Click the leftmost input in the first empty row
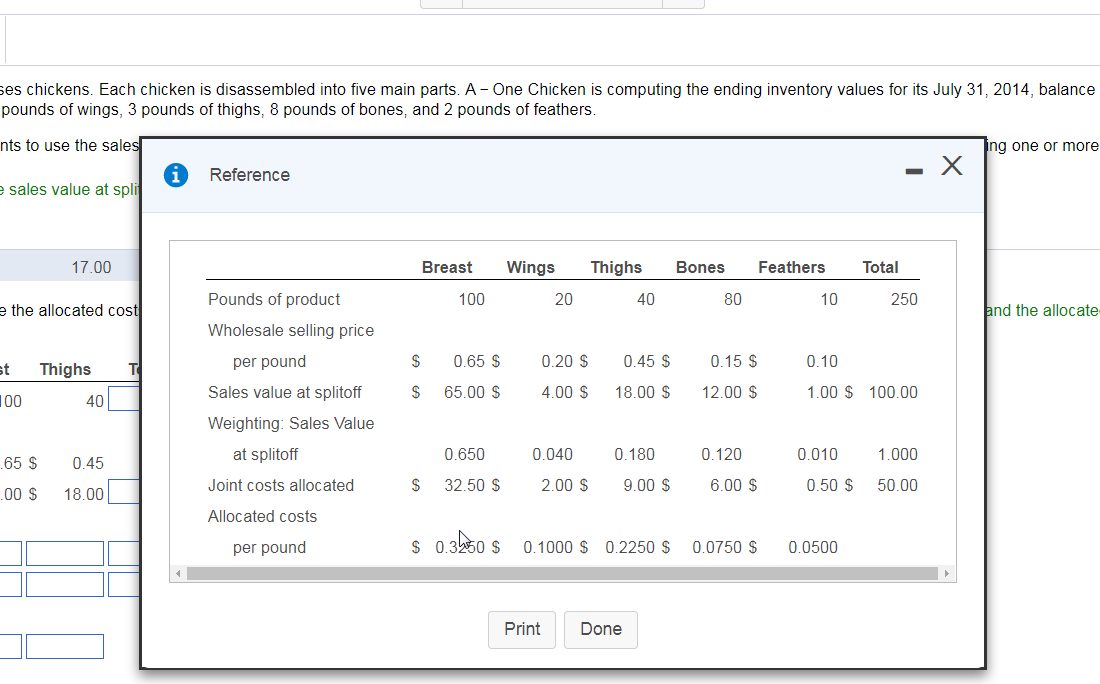1100x684 pixels. point(10,553)
